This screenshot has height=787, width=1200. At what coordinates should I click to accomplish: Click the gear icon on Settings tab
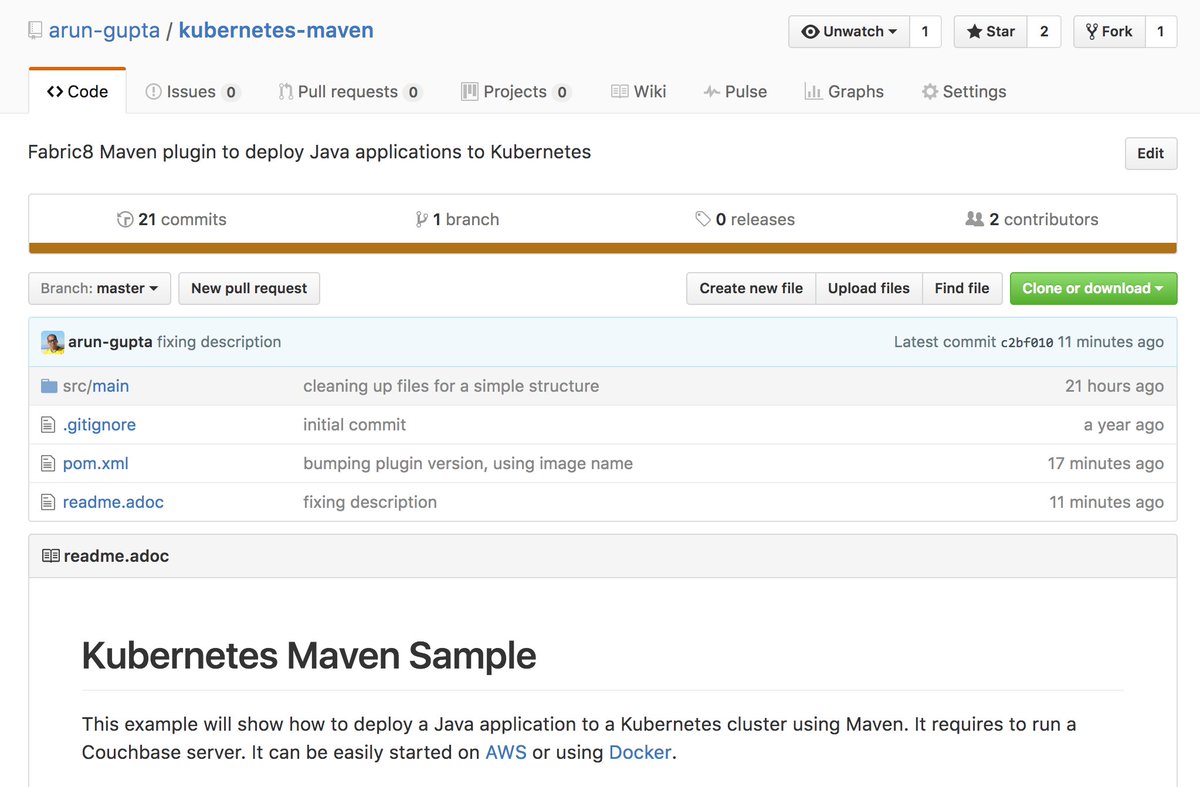(930, 92)
